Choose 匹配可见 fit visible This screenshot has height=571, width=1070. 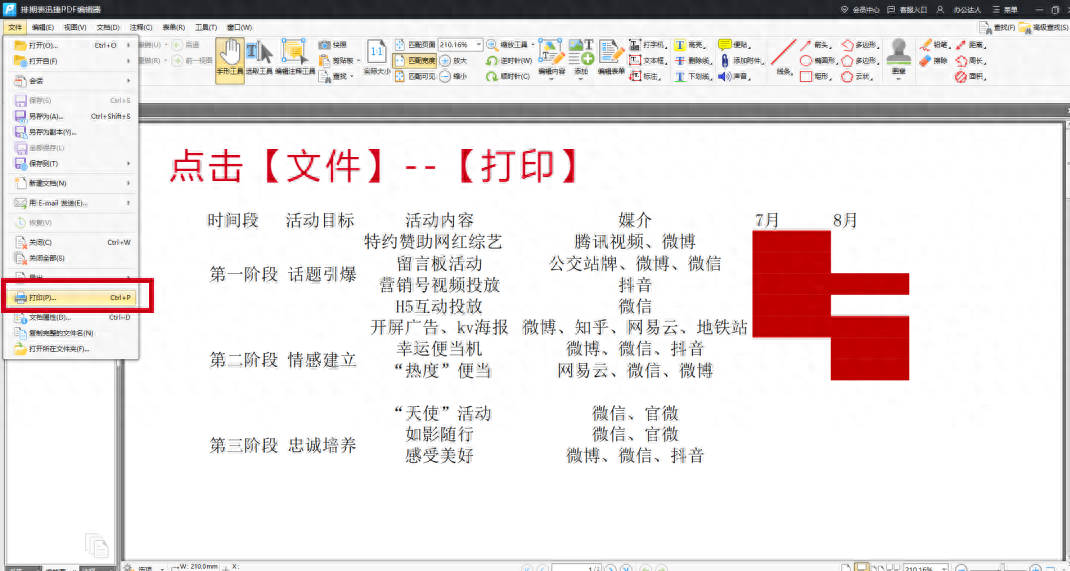[x=415, y=76]
